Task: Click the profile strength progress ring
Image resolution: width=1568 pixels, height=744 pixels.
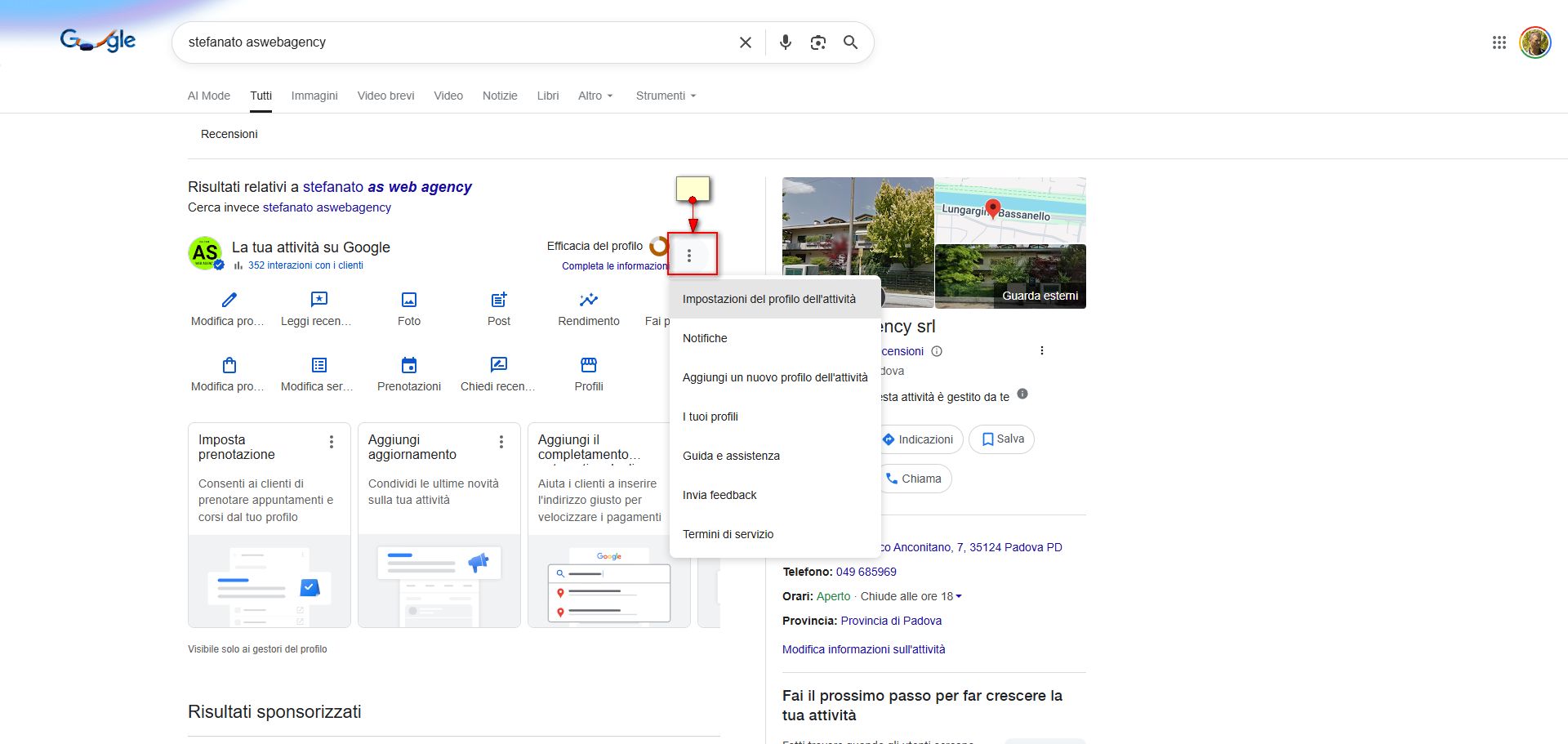Action: coord(658,246)
